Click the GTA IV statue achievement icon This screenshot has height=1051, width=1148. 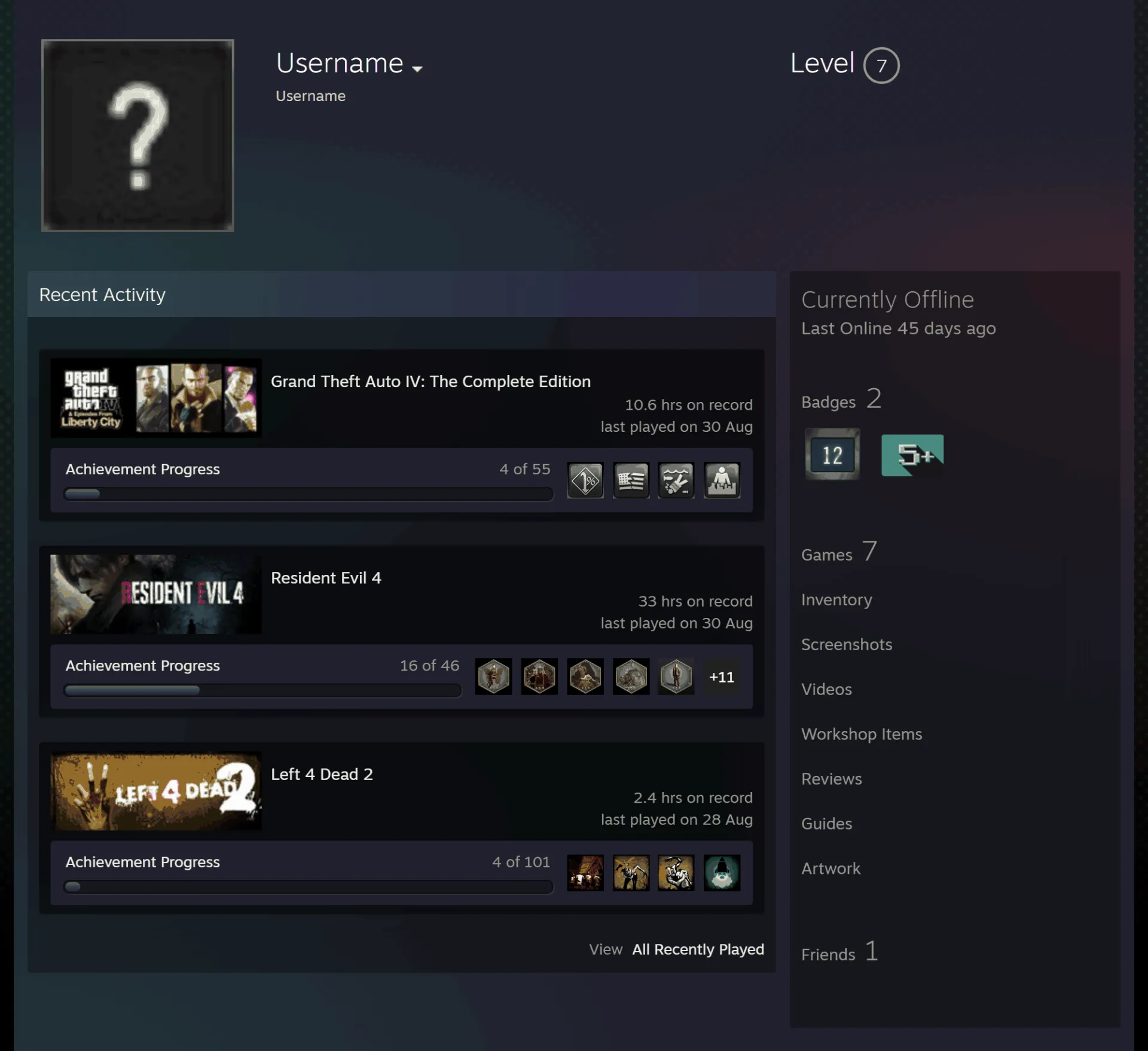click(x=722, y=480)
